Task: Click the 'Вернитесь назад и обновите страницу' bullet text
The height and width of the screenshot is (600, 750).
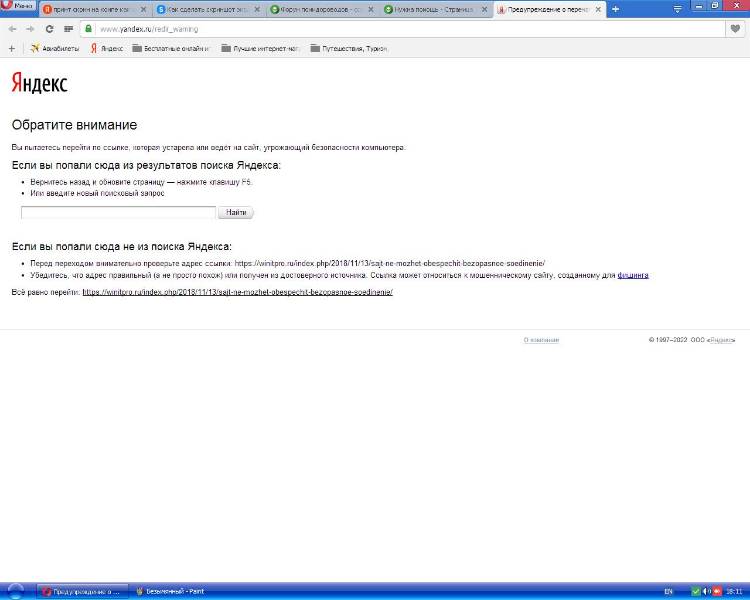Action: [141, 182]
